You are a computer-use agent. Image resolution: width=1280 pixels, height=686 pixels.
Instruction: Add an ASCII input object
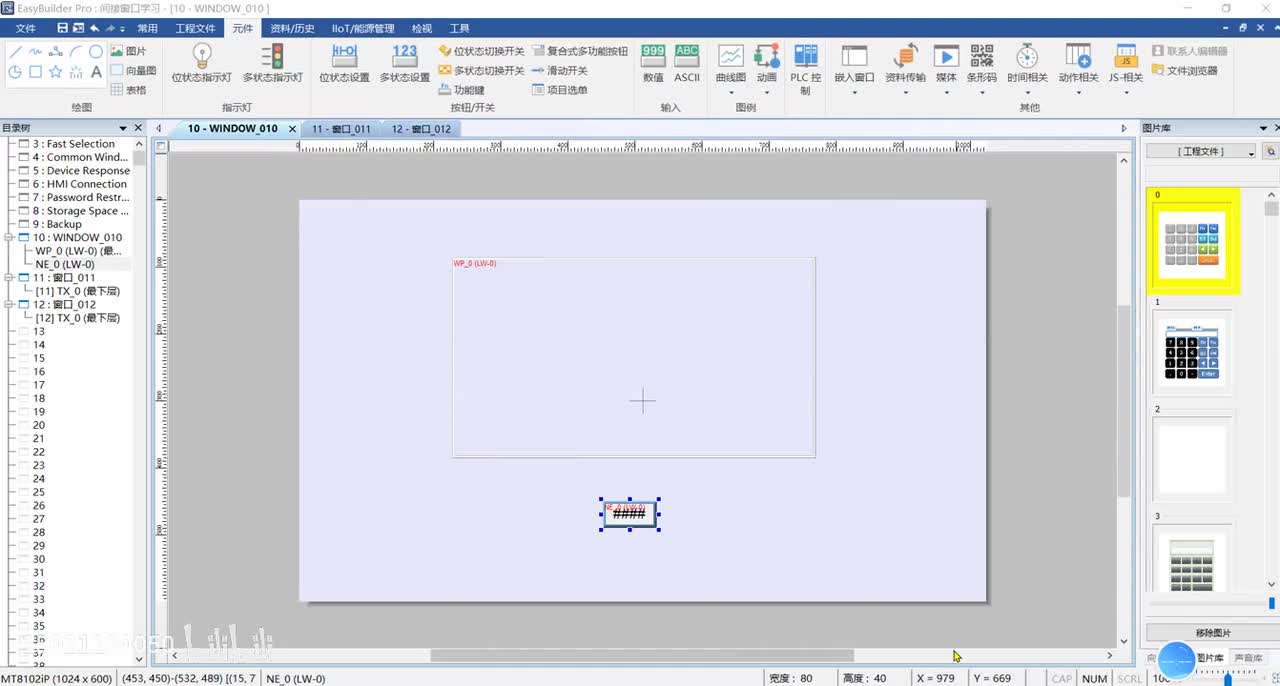687,63
